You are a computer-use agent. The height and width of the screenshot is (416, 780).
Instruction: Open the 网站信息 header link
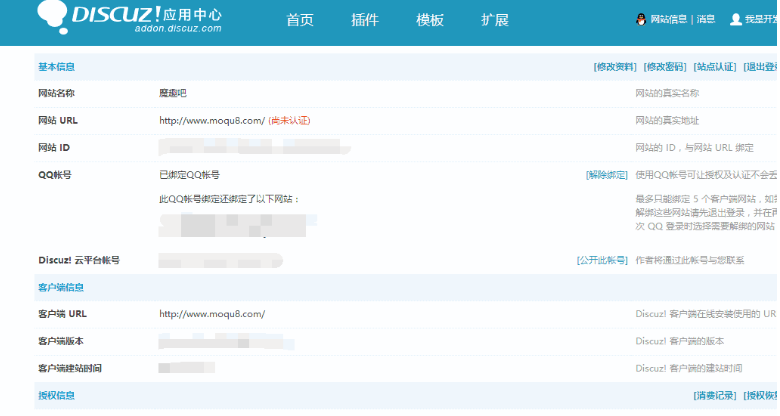point(669,19)
